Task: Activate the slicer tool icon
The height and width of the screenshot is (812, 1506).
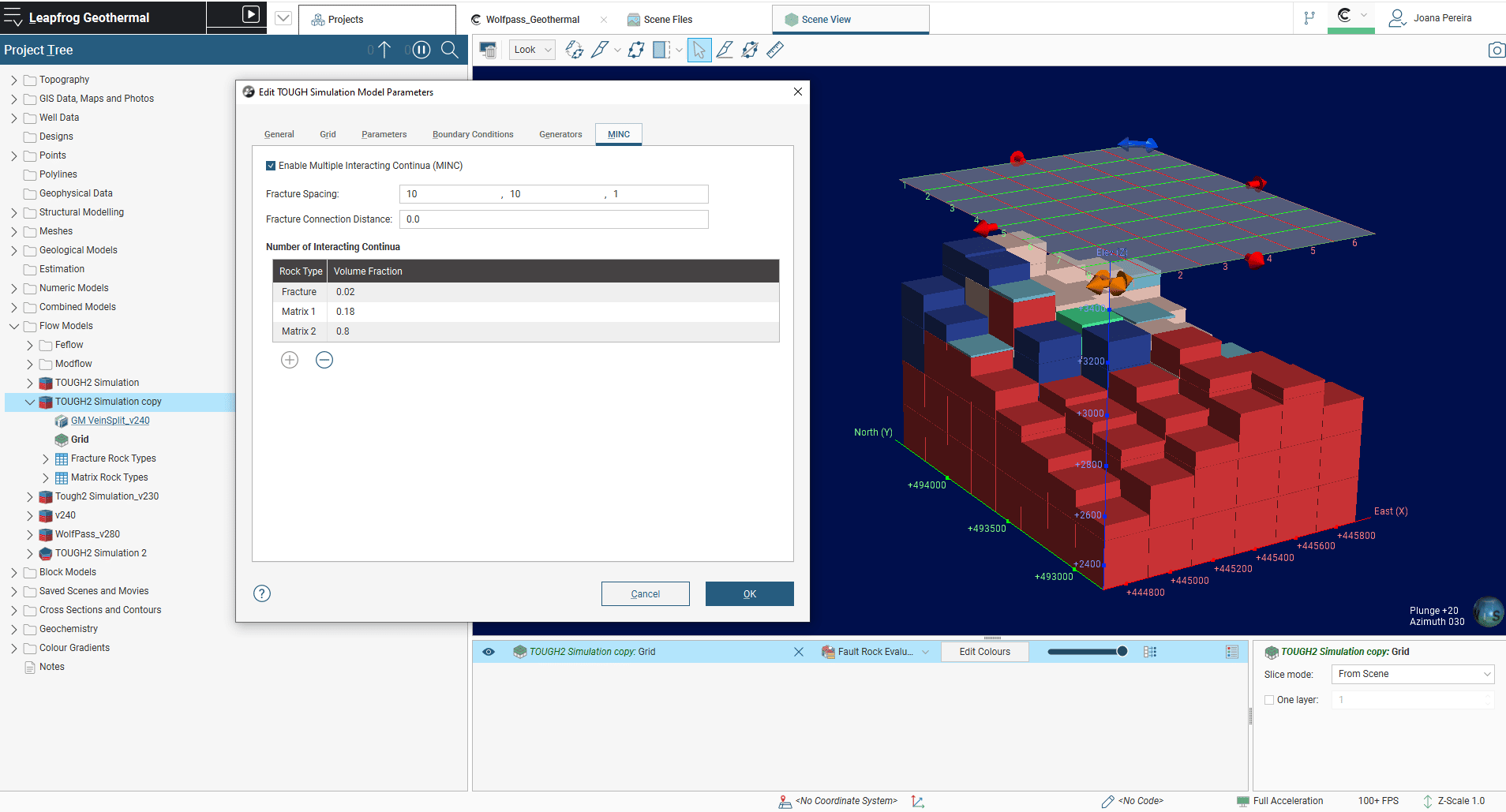Action: coord(600,50)
